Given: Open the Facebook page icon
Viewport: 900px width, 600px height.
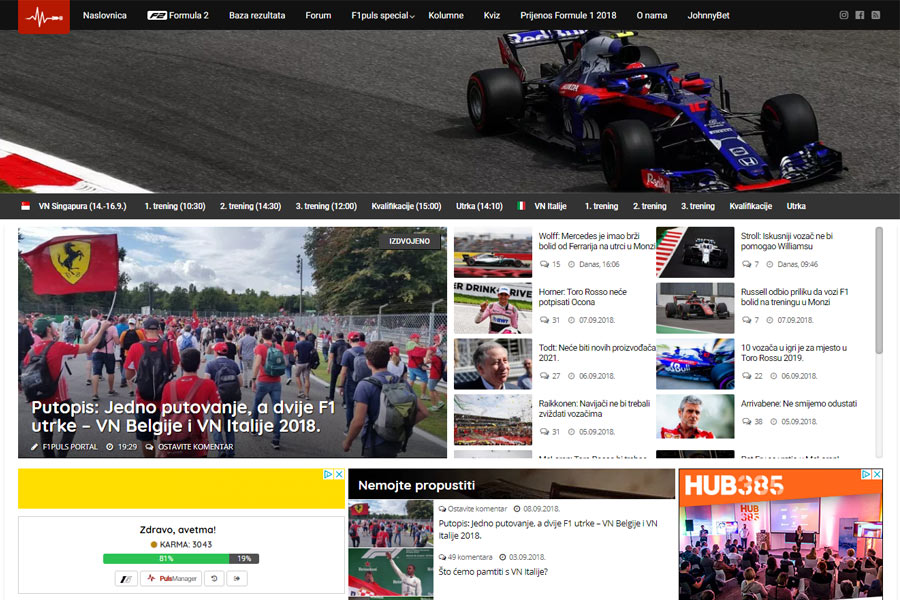Looking at the screenshot, I should 860,15.
